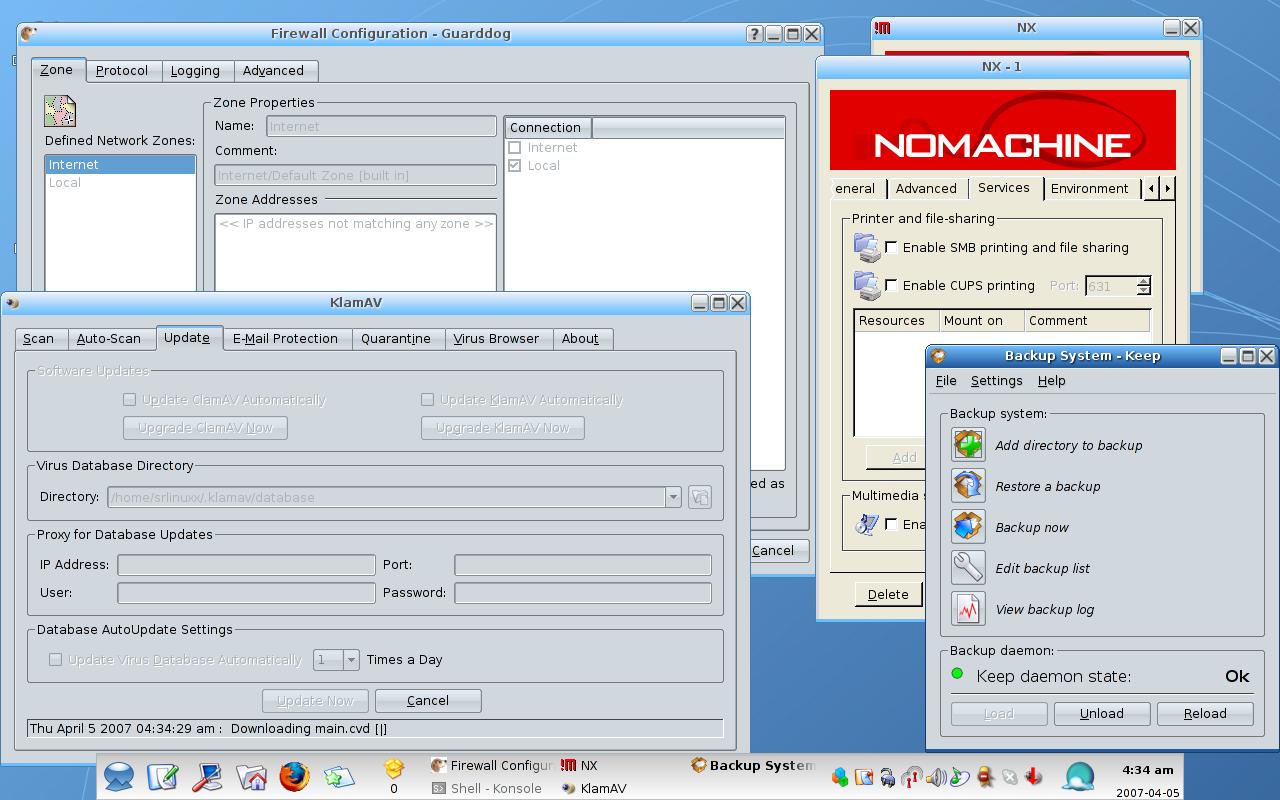This screenshot has height=800, width=1280.
Task: Click the Update Now button
Action: (315, 700)
